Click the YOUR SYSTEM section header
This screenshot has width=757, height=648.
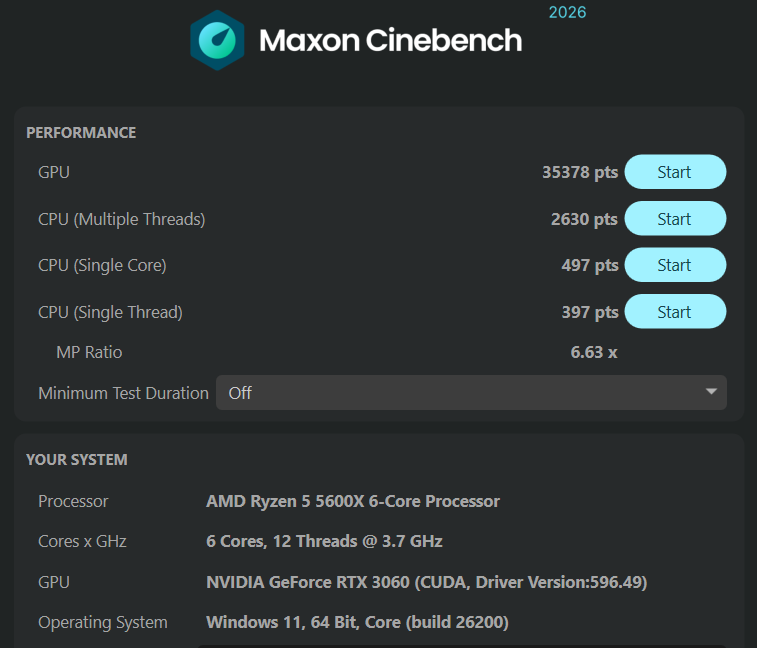point(77,460)
